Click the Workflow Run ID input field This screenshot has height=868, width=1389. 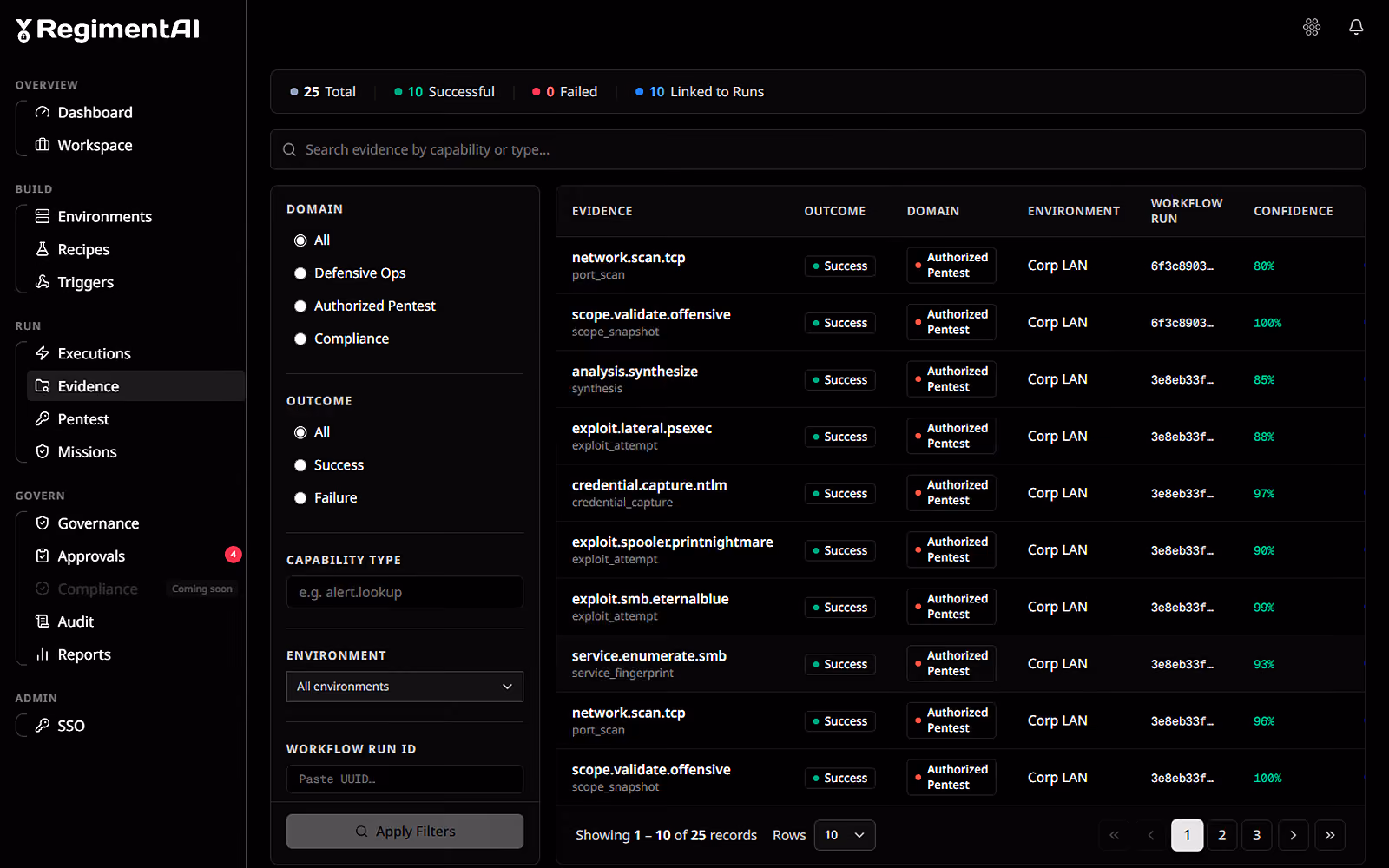405,779
